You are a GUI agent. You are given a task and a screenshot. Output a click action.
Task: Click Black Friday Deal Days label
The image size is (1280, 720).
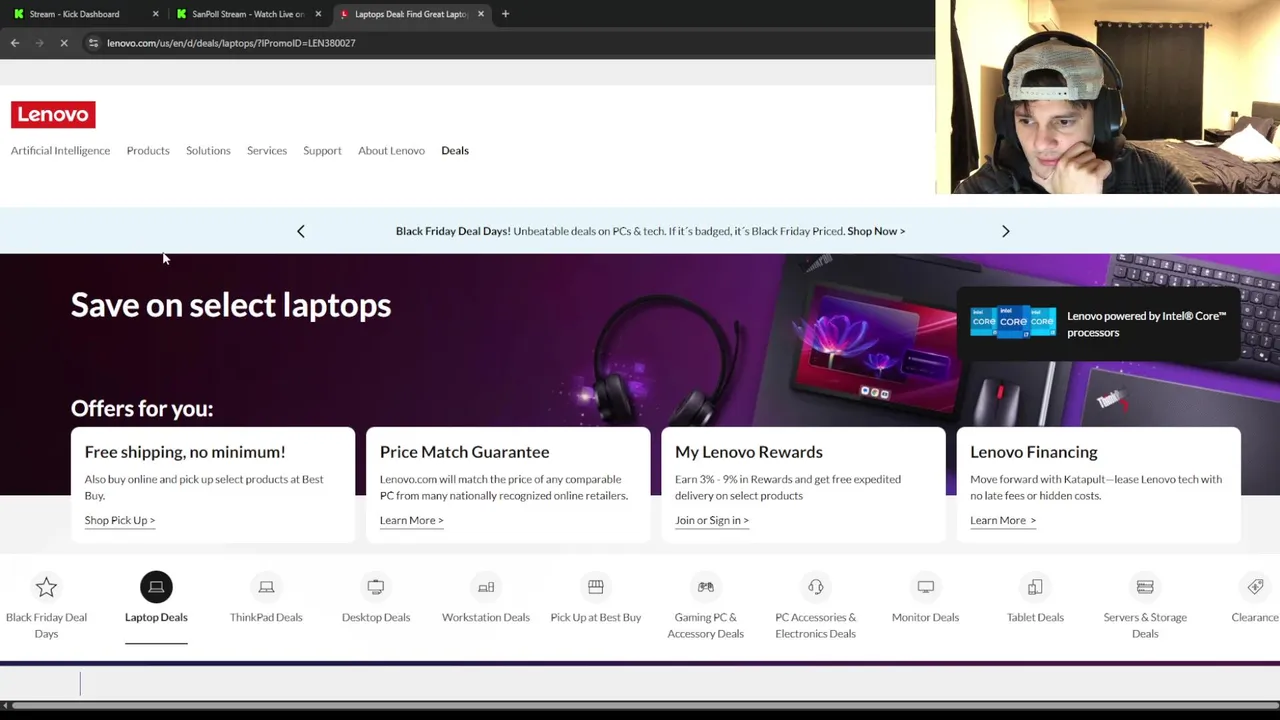pos(46,625)
